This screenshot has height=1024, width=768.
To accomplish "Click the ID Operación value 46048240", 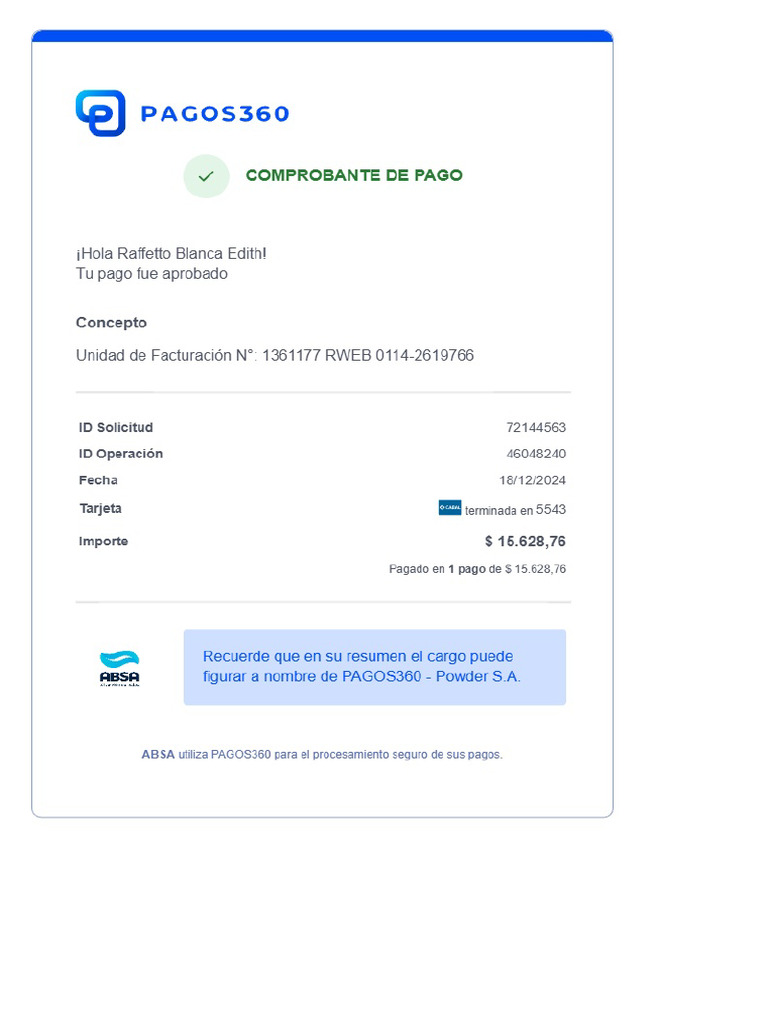I will 536,454.
